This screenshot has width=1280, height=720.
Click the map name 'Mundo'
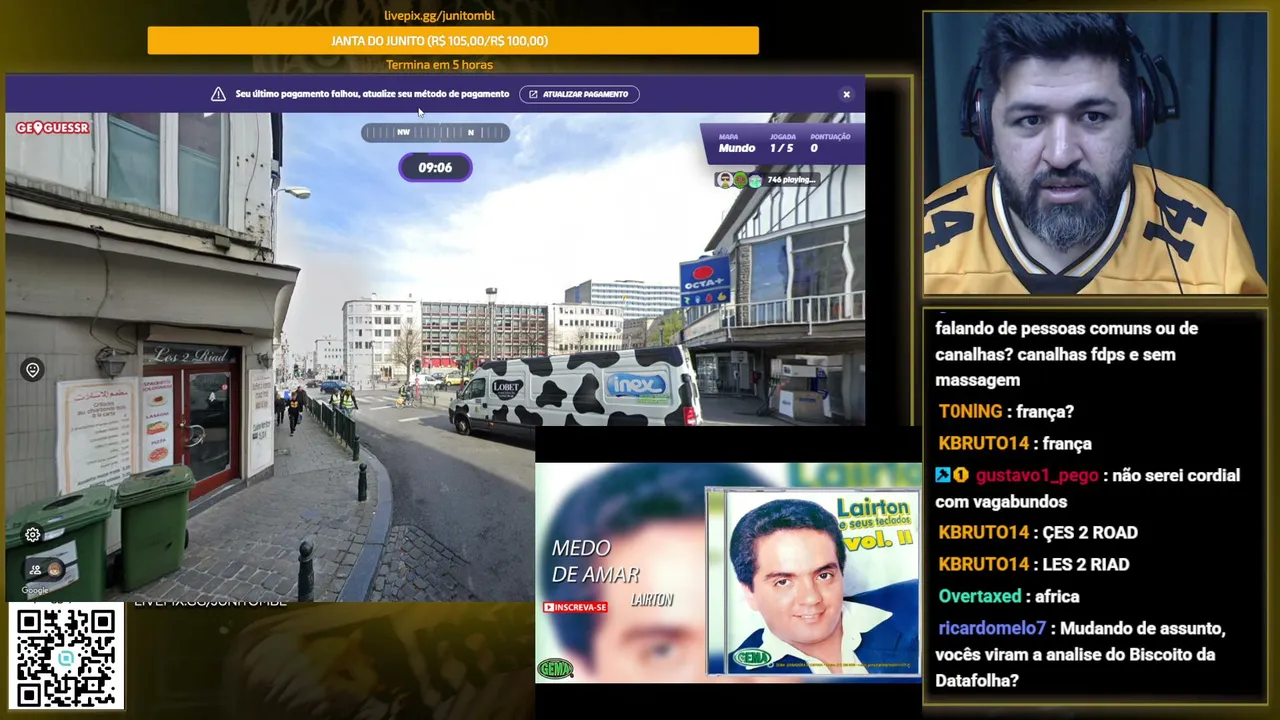point(737,148)
